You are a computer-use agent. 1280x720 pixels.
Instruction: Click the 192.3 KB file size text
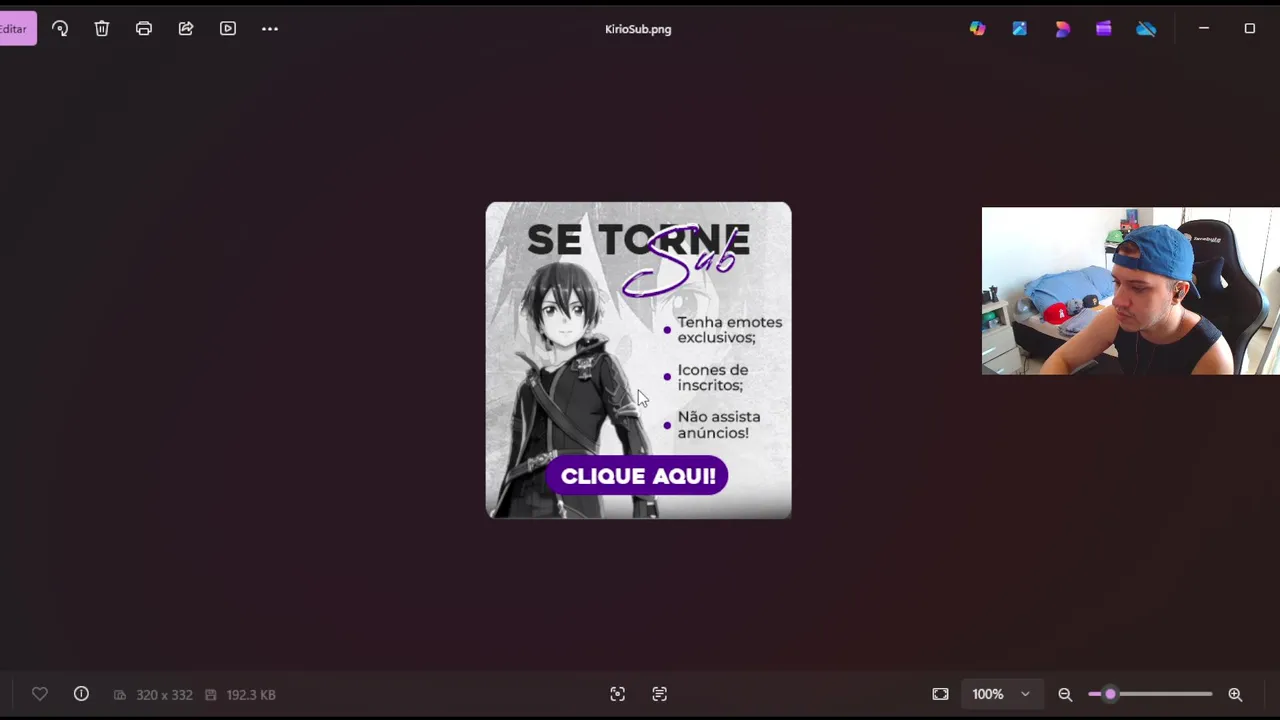click(x=251, y=695)
